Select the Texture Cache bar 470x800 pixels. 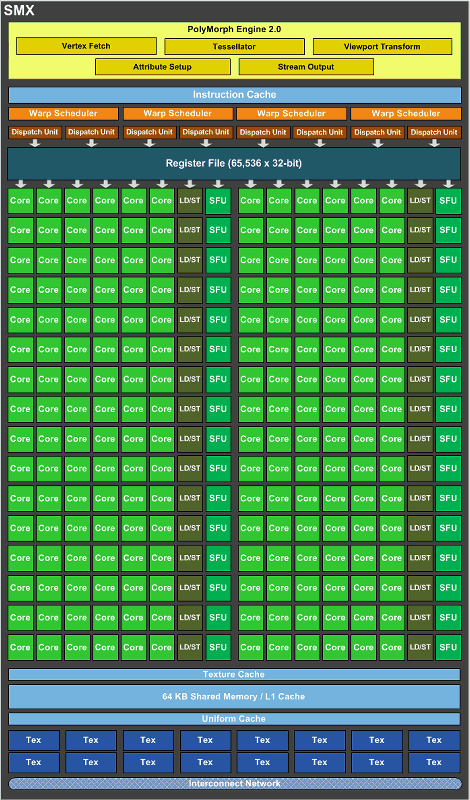(x=235, y=674)
